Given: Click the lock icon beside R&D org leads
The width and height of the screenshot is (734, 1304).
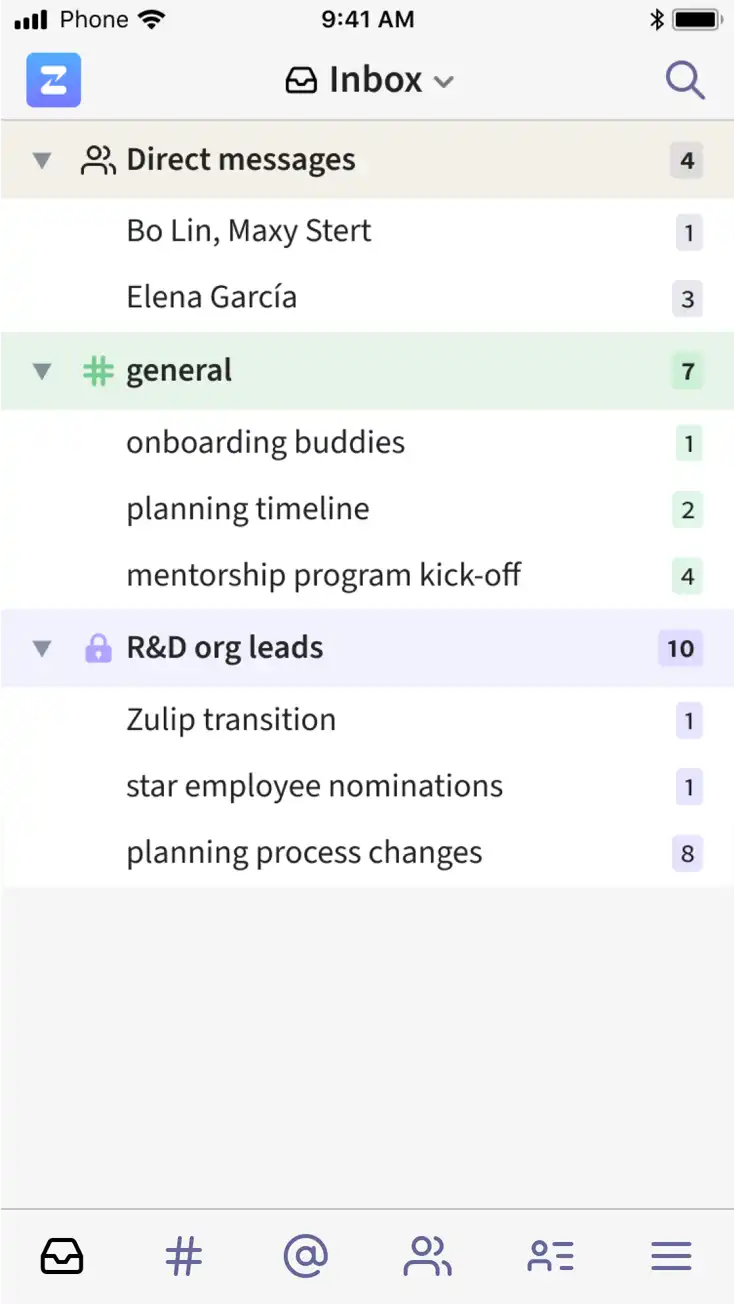Looking at the screenshot, I should 98,648.
